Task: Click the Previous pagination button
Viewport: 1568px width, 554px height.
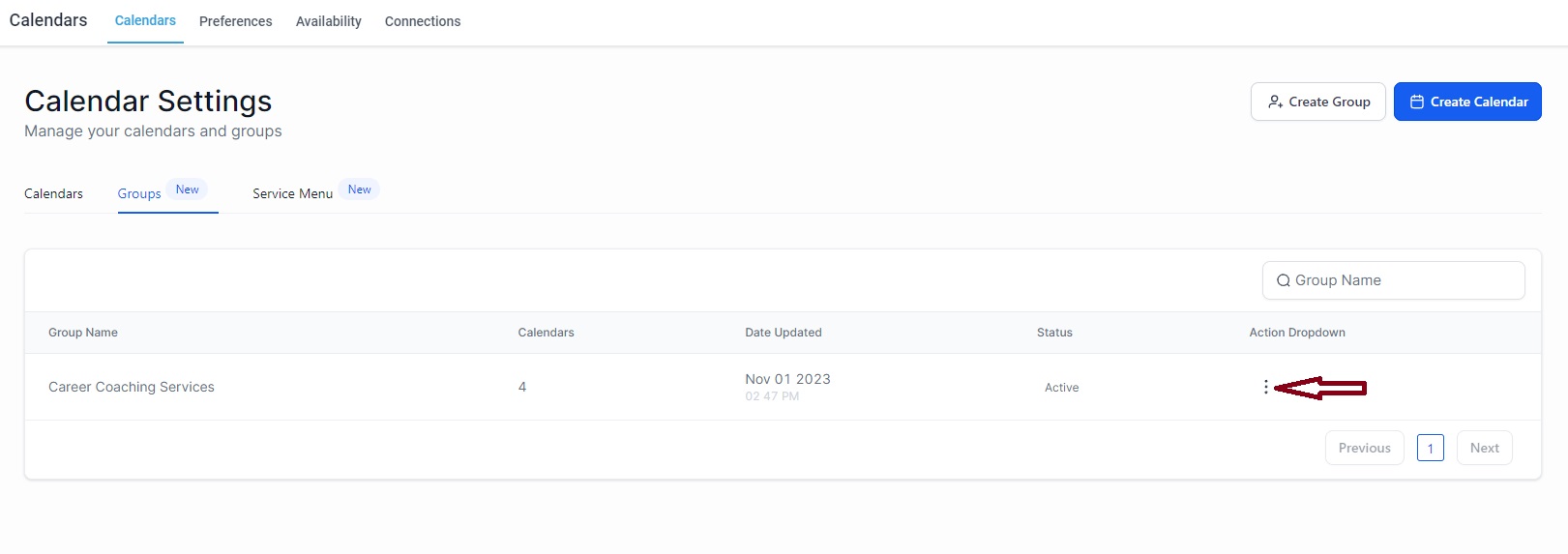Action: pos(1364,448)
